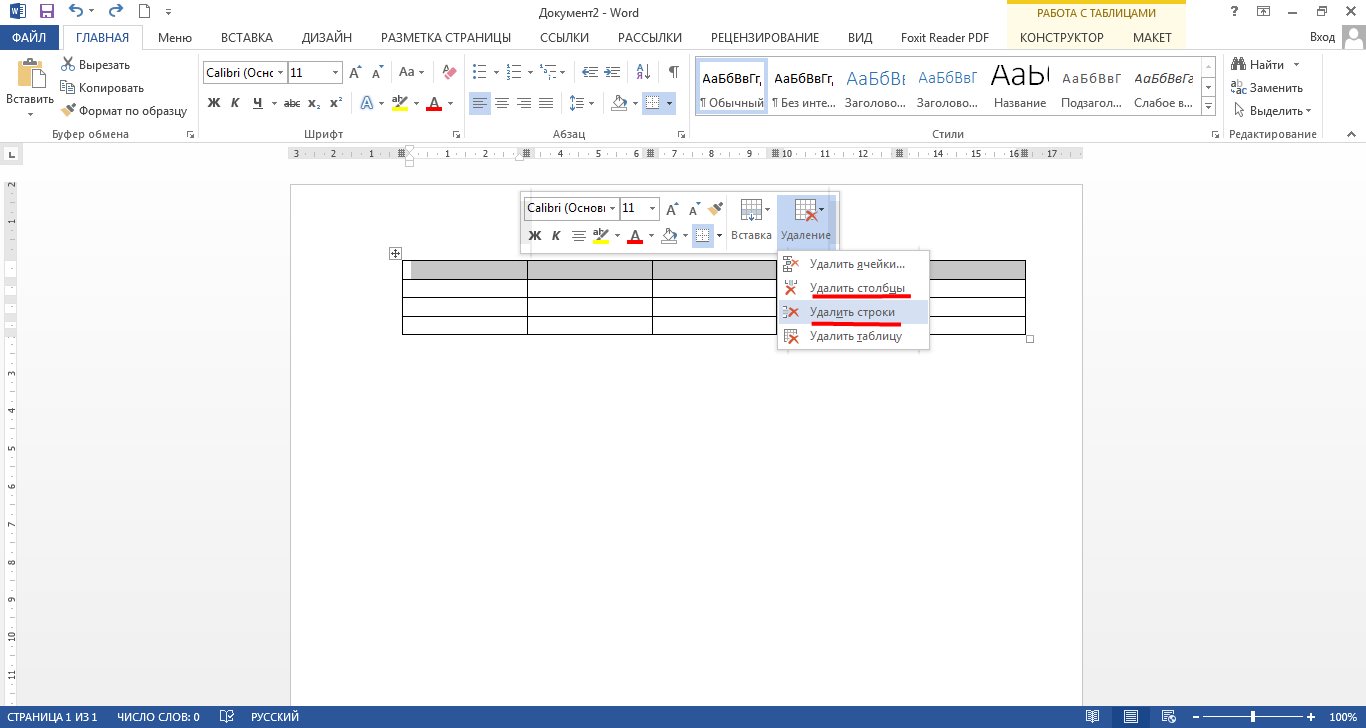Open the Font dialog launcher
1366x728 pixels.
click(457, 134)
